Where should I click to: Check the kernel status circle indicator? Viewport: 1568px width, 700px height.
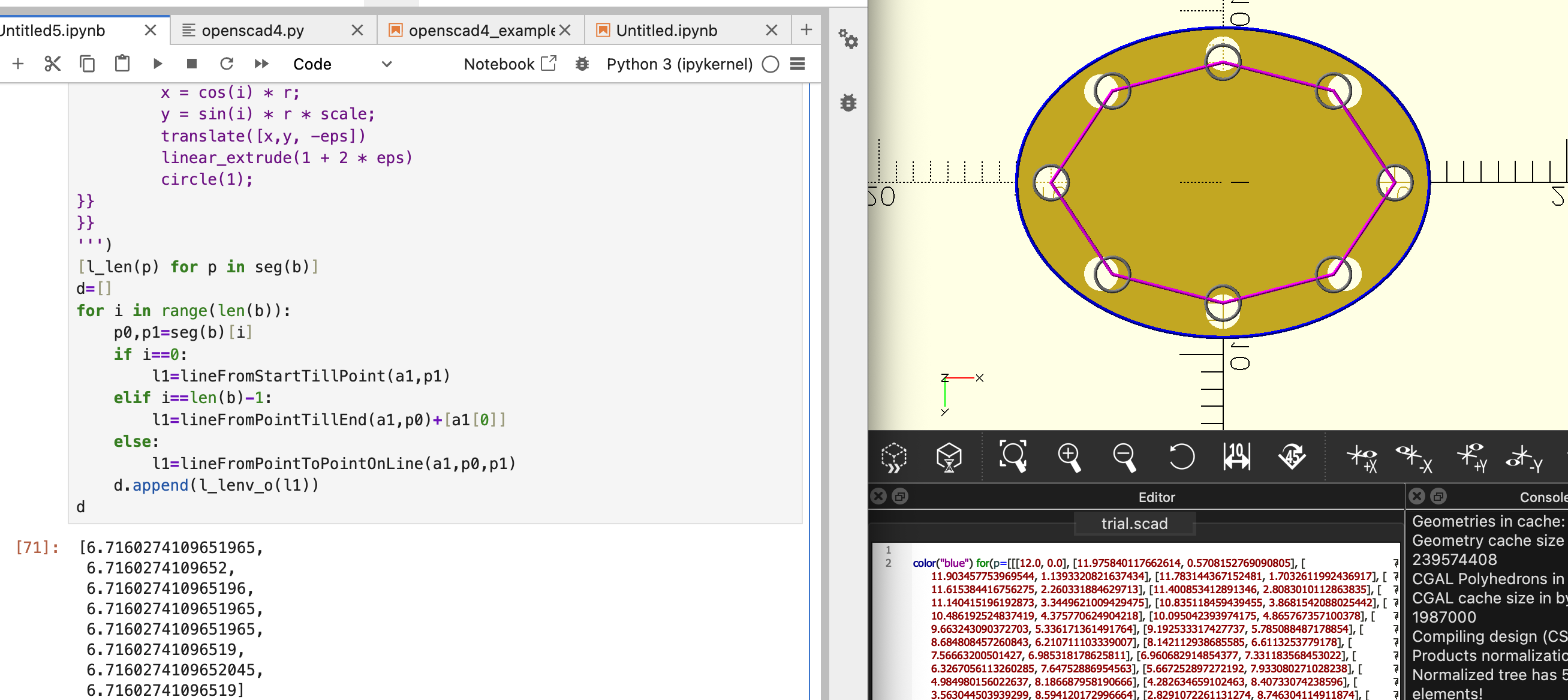(771, 64)
